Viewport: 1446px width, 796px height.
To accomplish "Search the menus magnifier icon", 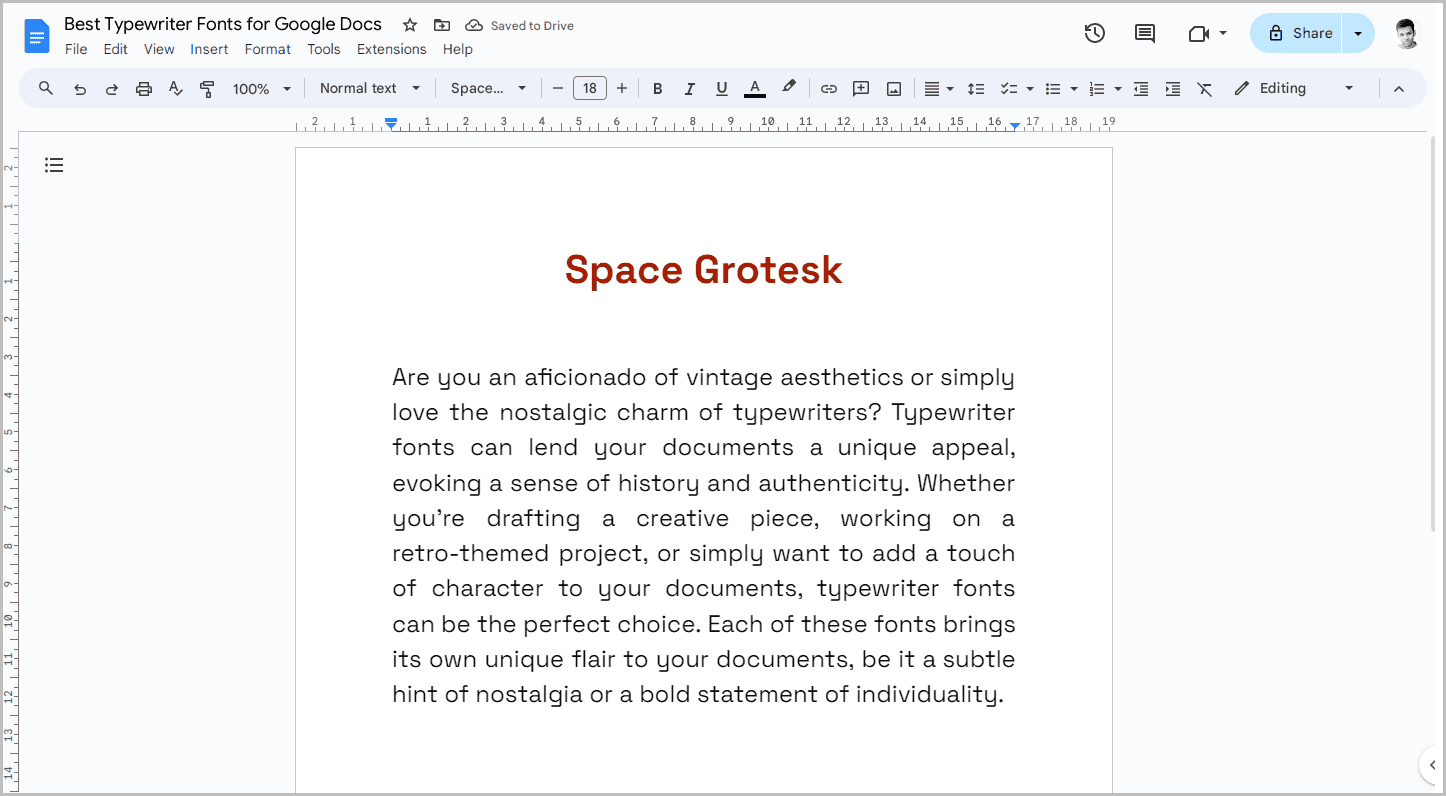I will (x=46, y=88).
